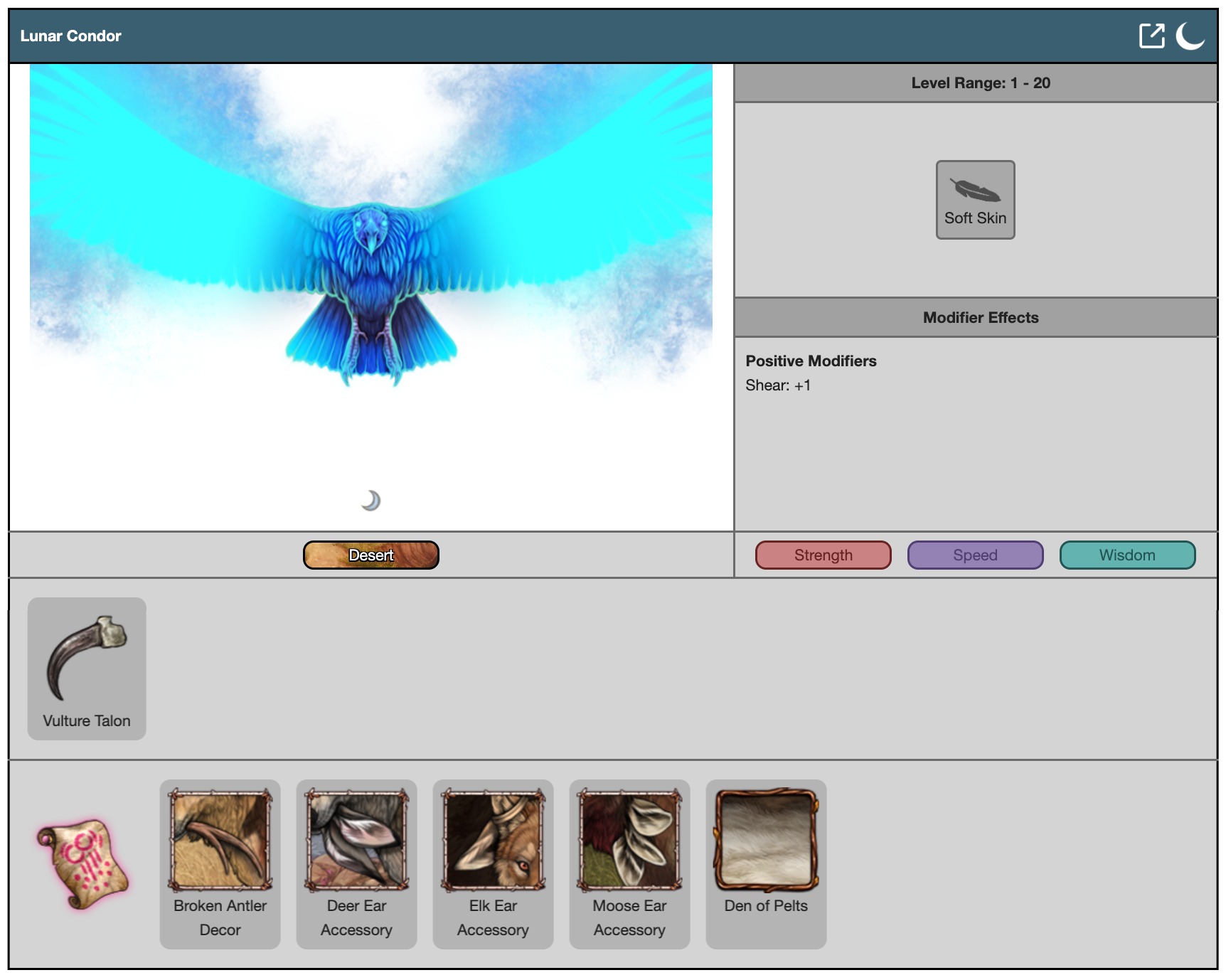Pick the Moose Ear Accessory
The width and height of the screenshot is (1226, 980).
coord(629,863)
